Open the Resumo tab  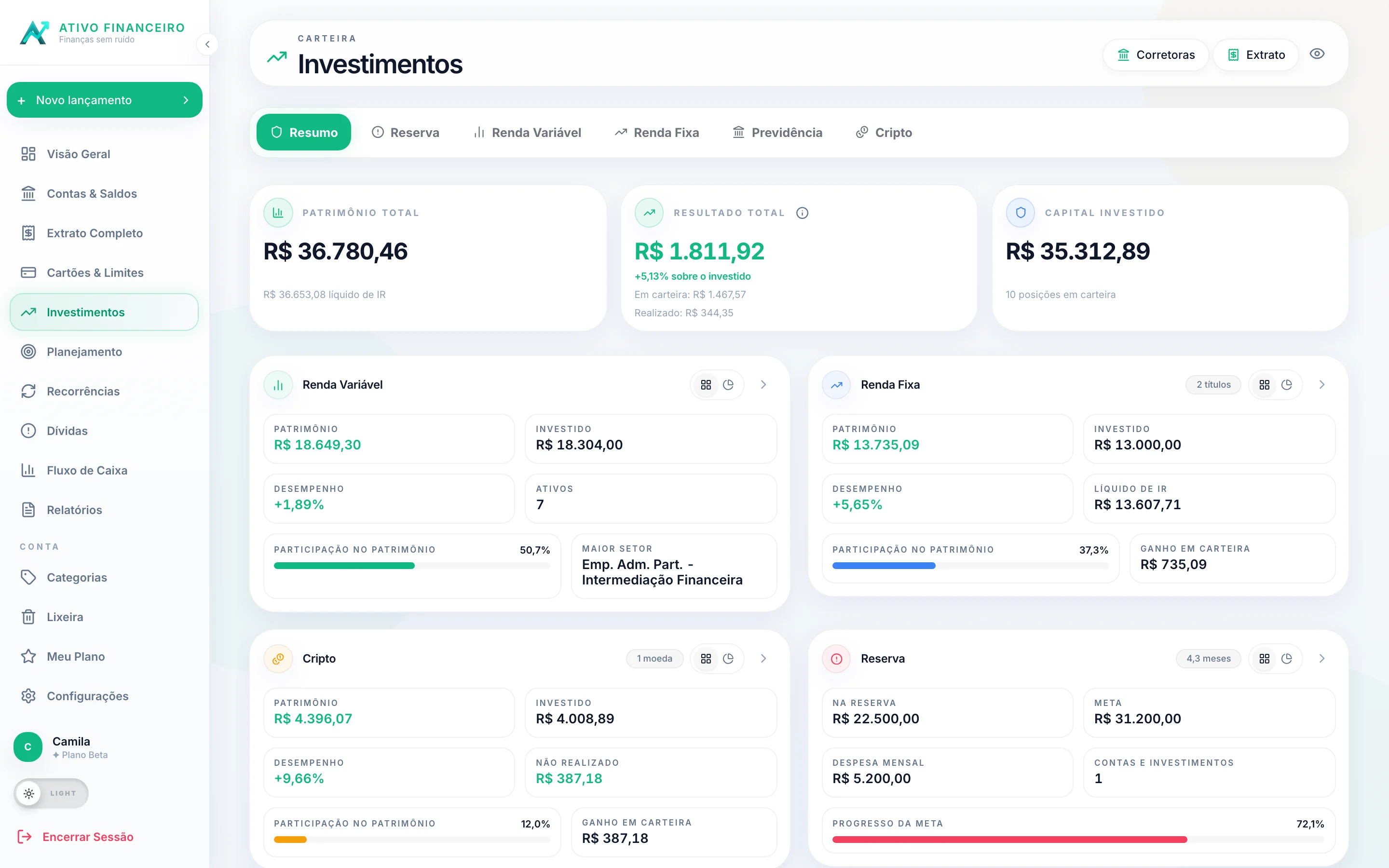click(x=304, y=132)
